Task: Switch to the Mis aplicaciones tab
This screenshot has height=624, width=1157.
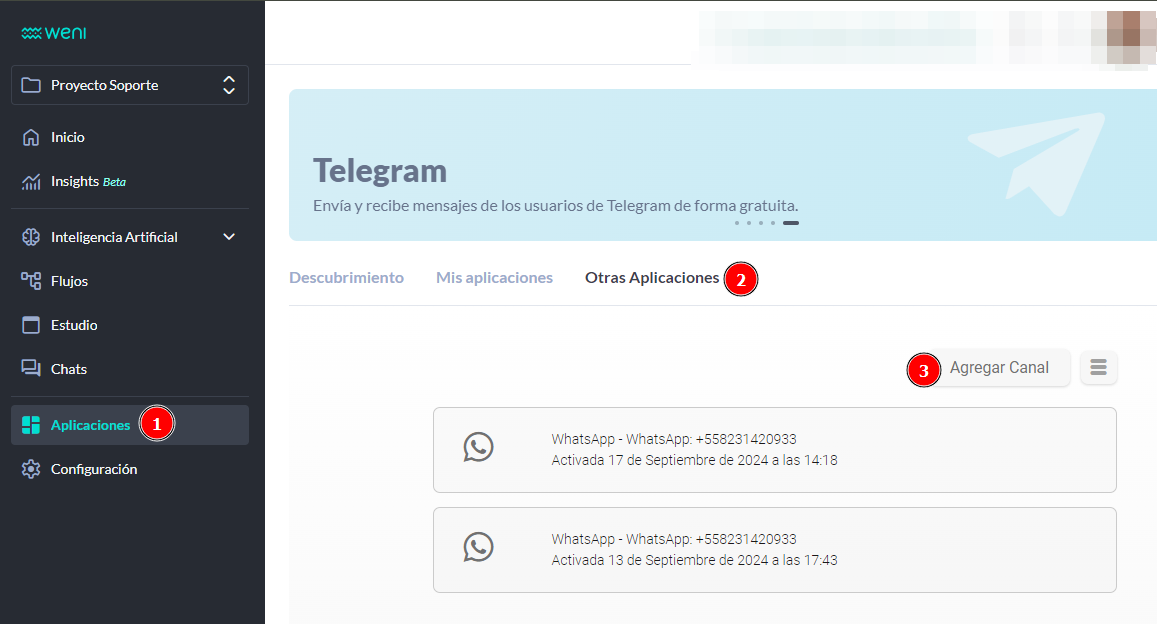Action: tap(494, 278)
